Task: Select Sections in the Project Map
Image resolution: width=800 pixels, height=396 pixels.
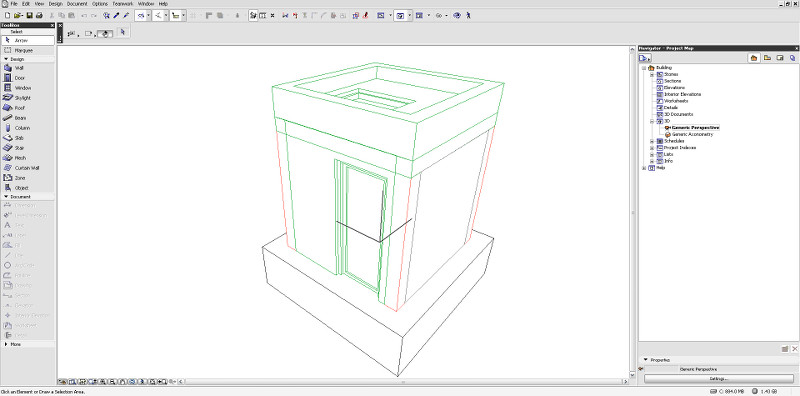Action: tap(672, 81)
